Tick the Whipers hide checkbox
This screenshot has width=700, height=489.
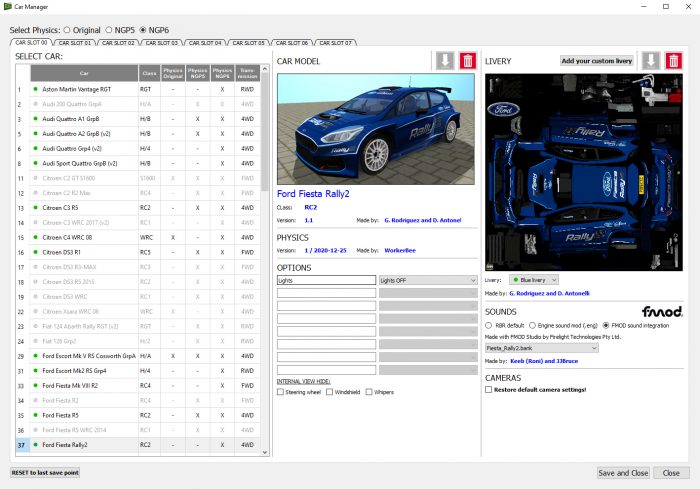pos(369,392)
